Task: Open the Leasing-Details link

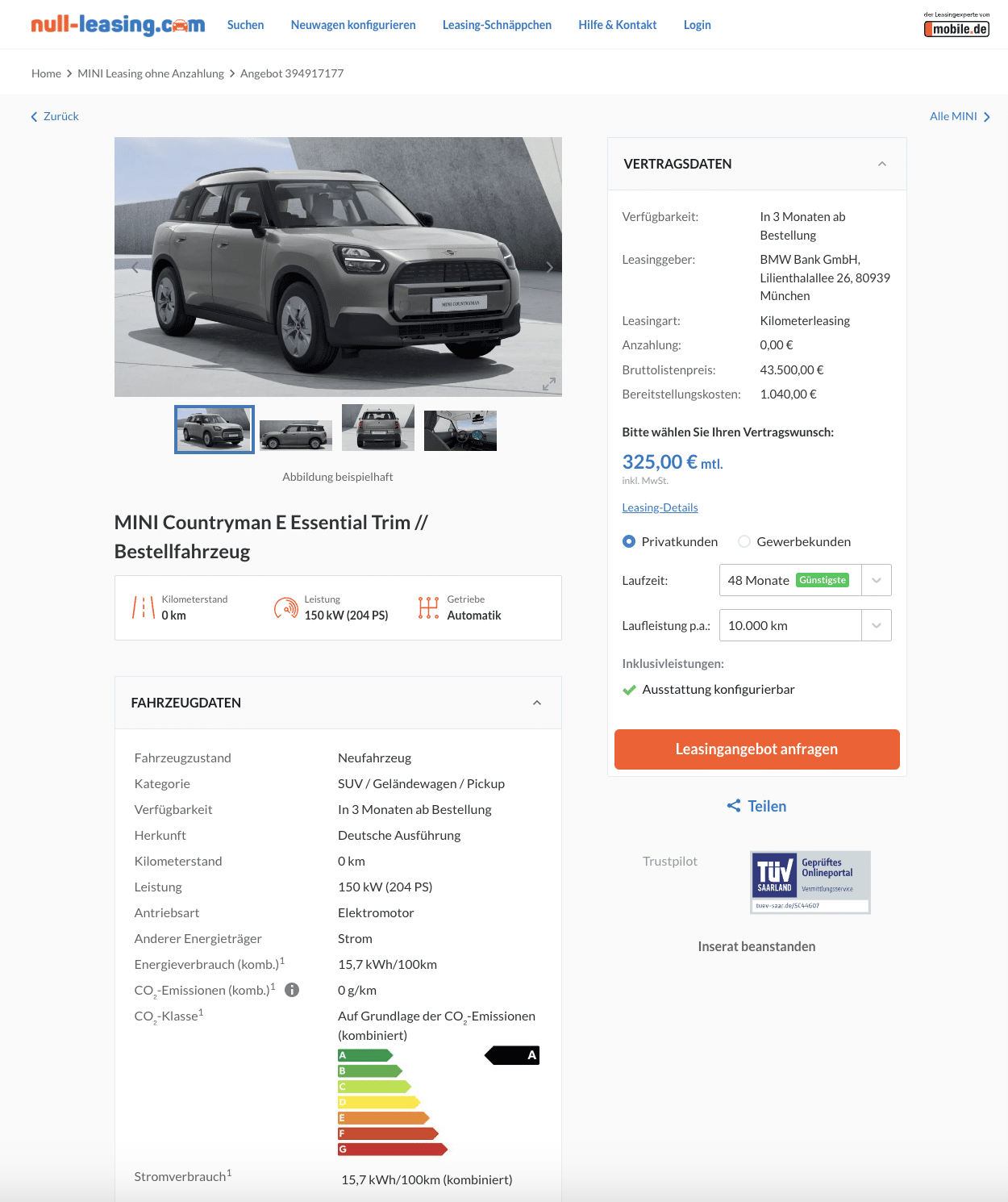Action: (660, 507)
